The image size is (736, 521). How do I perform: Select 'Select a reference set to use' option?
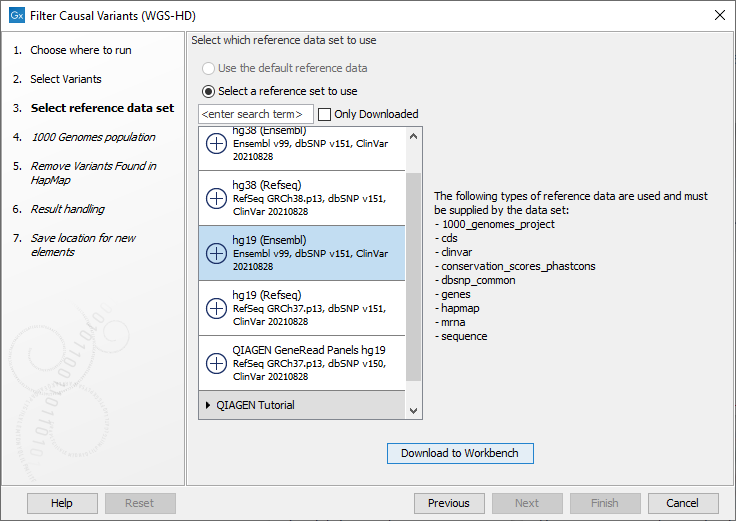pyautogui.click(x=208, y=91)
